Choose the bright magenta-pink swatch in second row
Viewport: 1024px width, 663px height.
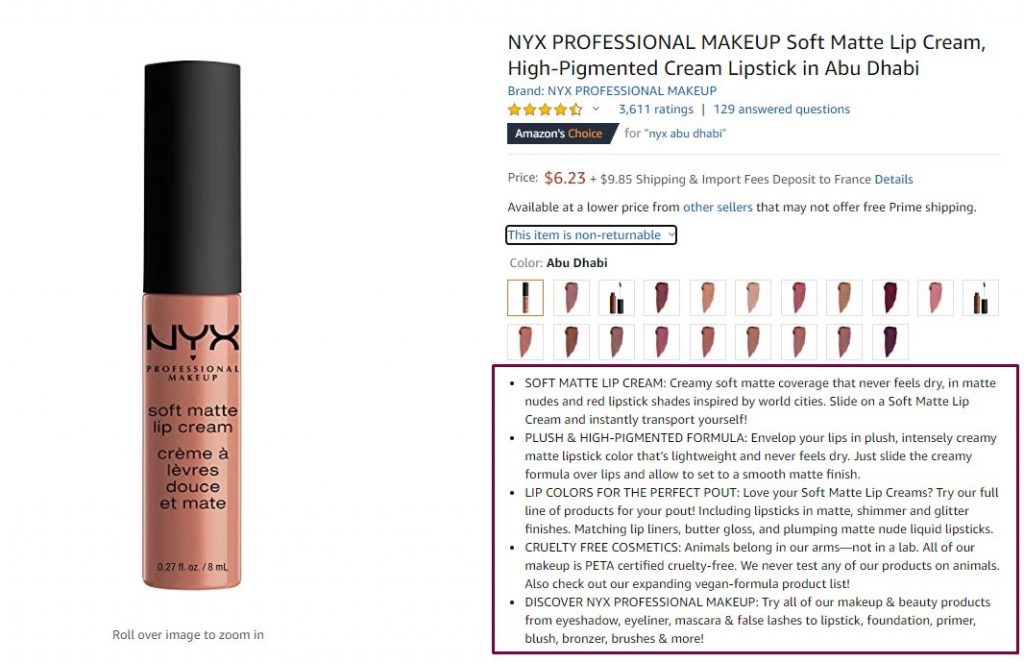coord(662,342)
